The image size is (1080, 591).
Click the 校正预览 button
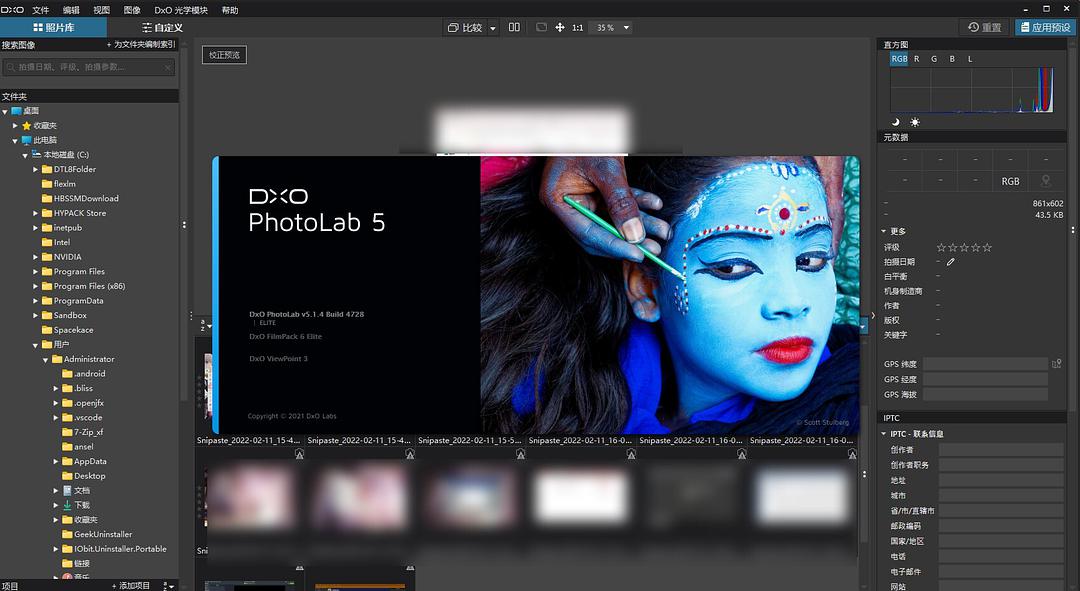pyautogui.click(x=225, y=55)
